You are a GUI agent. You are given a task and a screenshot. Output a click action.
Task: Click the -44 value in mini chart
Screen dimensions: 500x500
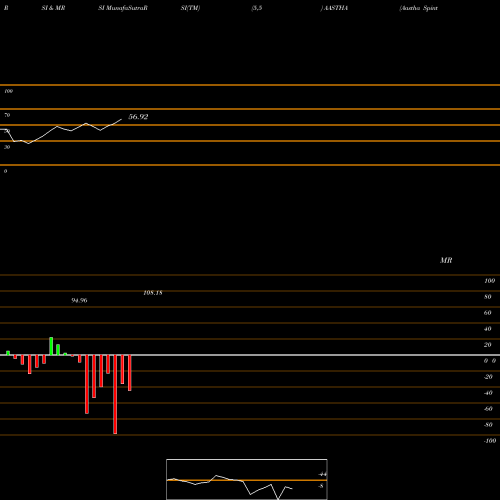tap(322, 474)
